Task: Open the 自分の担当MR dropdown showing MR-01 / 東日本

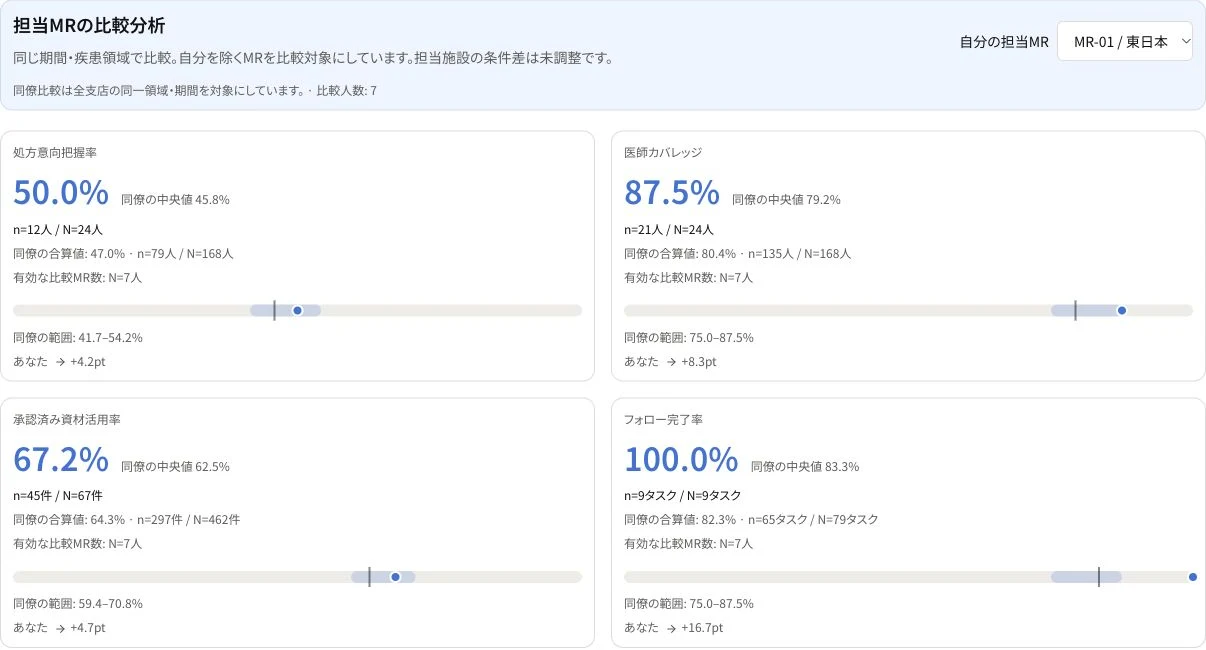Action: [x=1124, y=41]
